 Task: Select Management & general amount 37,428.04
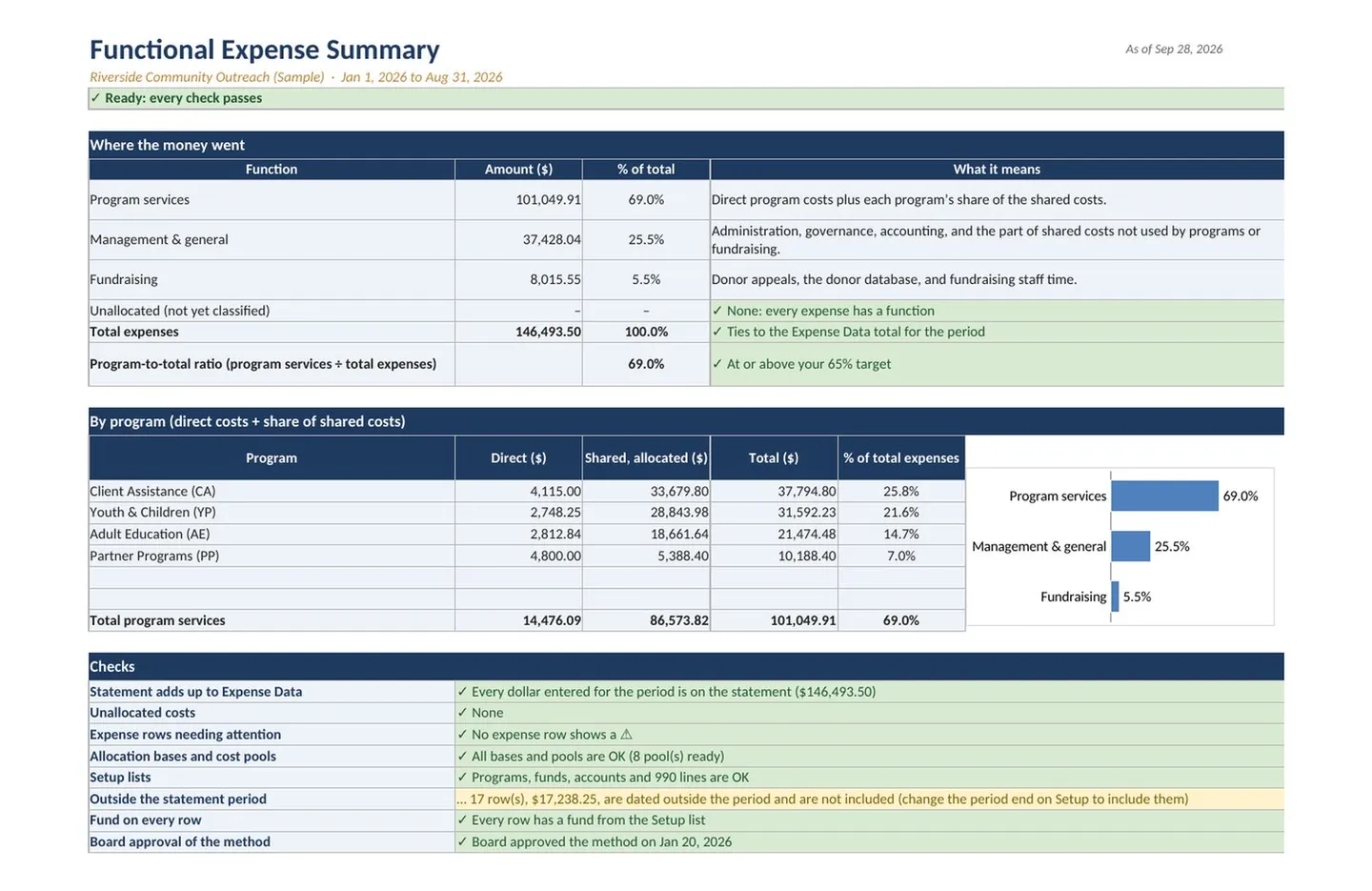pyautogui.click(x=551, y=240)
